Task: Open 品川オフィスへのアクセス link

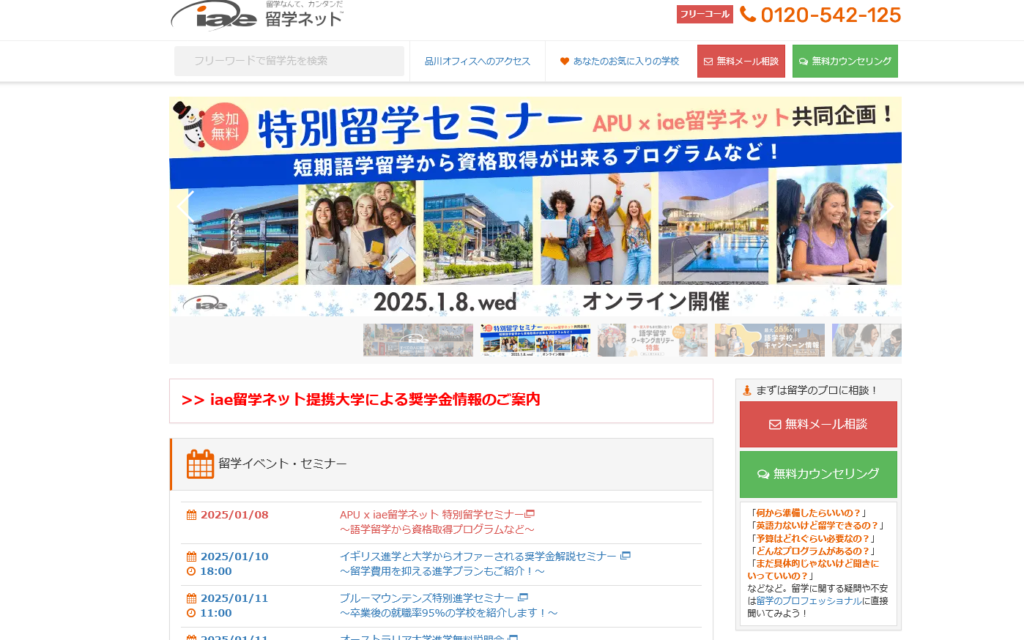Action: pyautogui.click(x=477, y=61)
